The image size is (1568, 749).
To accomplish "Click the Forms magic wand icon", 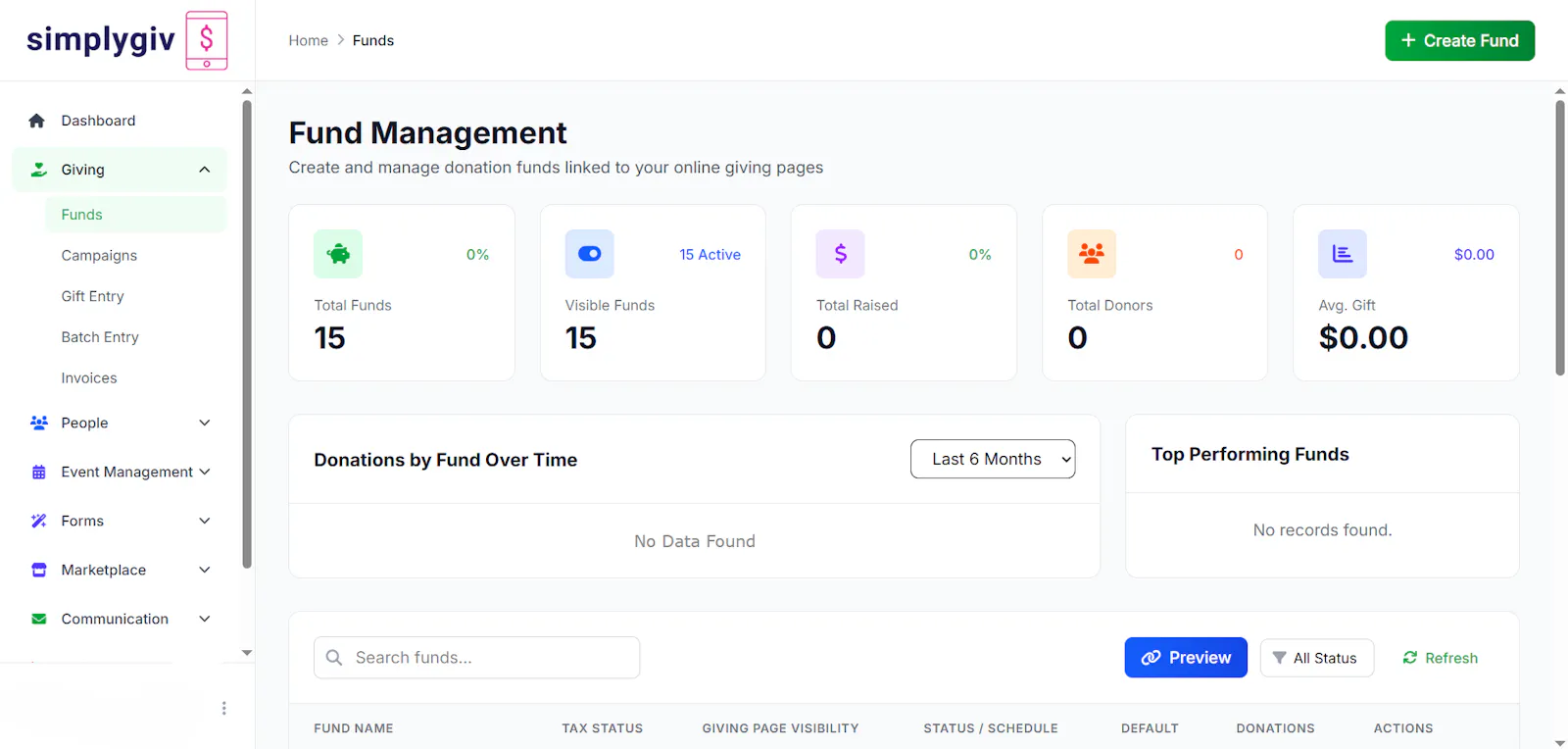I will [x=39, y=521].
